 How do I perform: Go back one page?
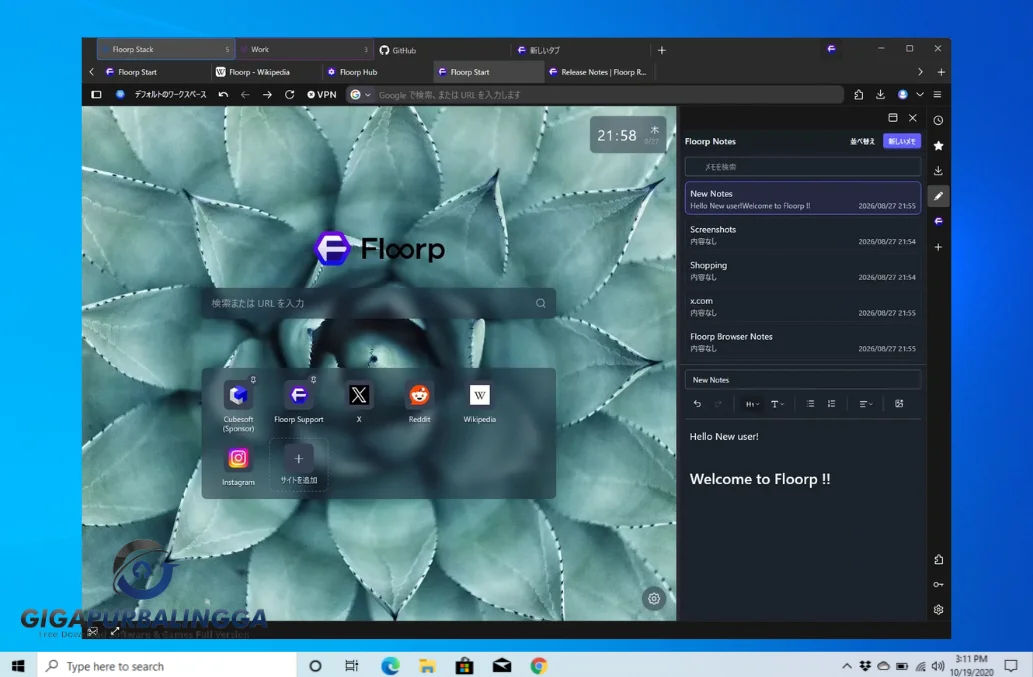click(x=245, y=95)
